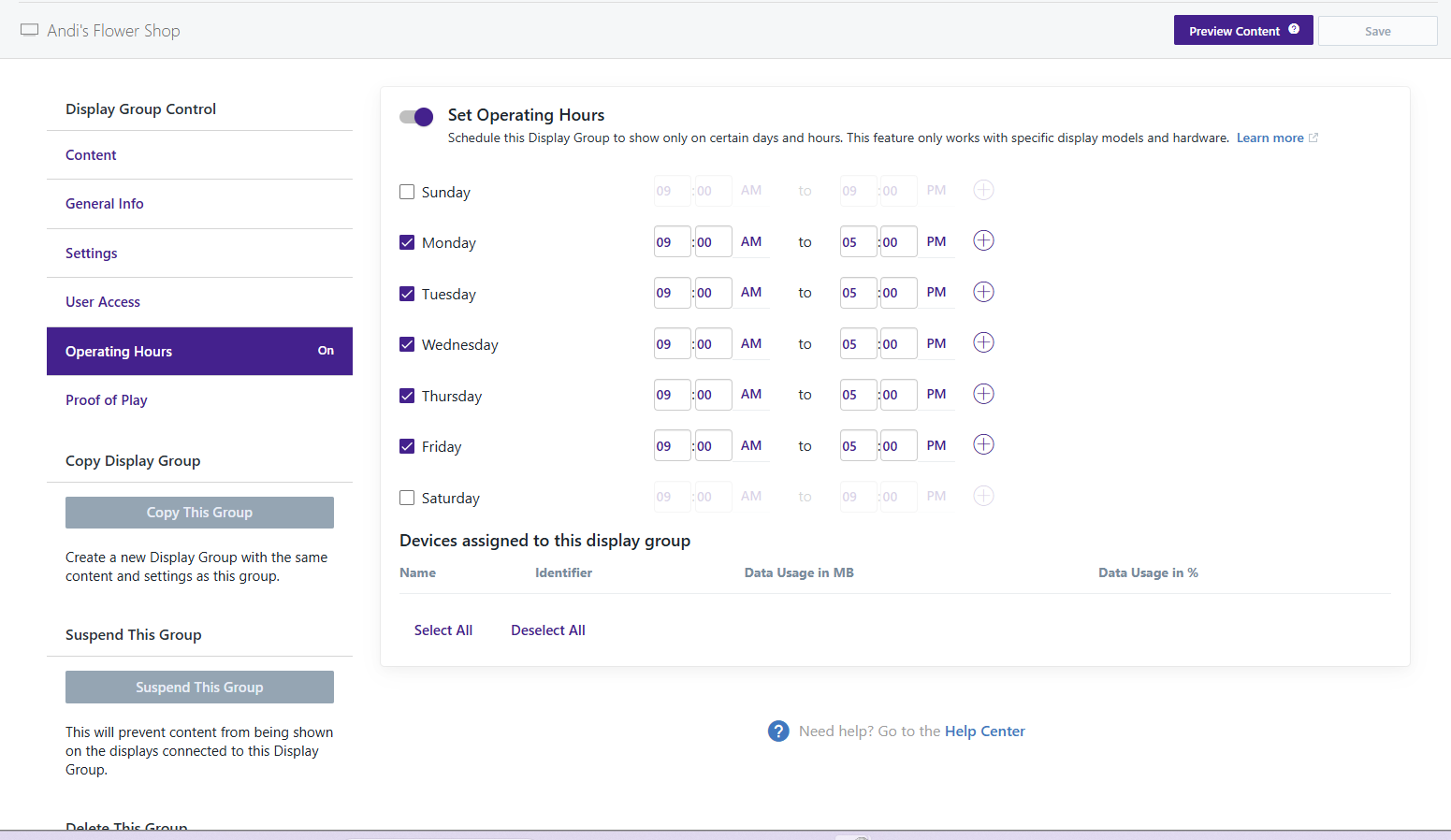Toggle Wednesday end AM/PM selector
This screenshot has width=1451, height=840.
click(x=936, y=343)
